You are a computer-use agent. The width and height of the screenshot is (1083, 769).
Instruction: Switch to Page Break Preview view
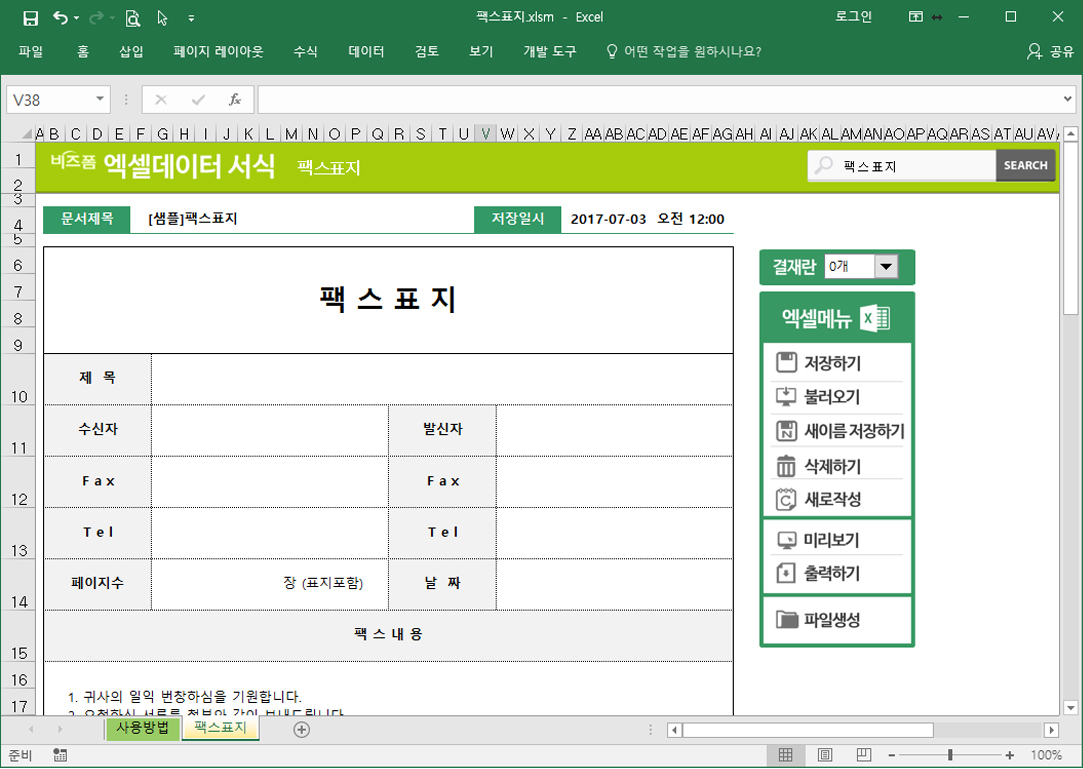point(864,755)
